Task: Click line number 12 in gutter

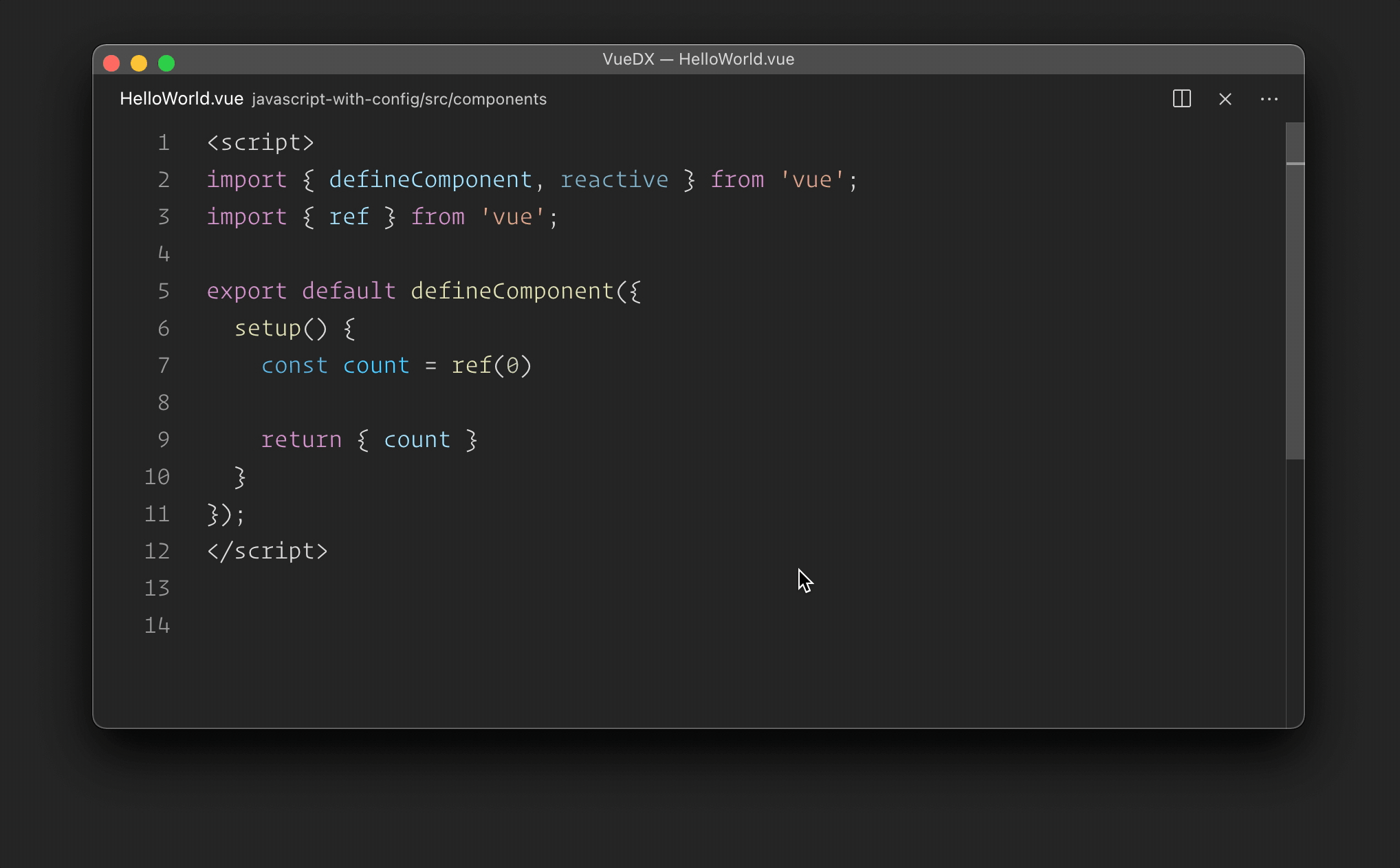Action: tap(157, 551)
